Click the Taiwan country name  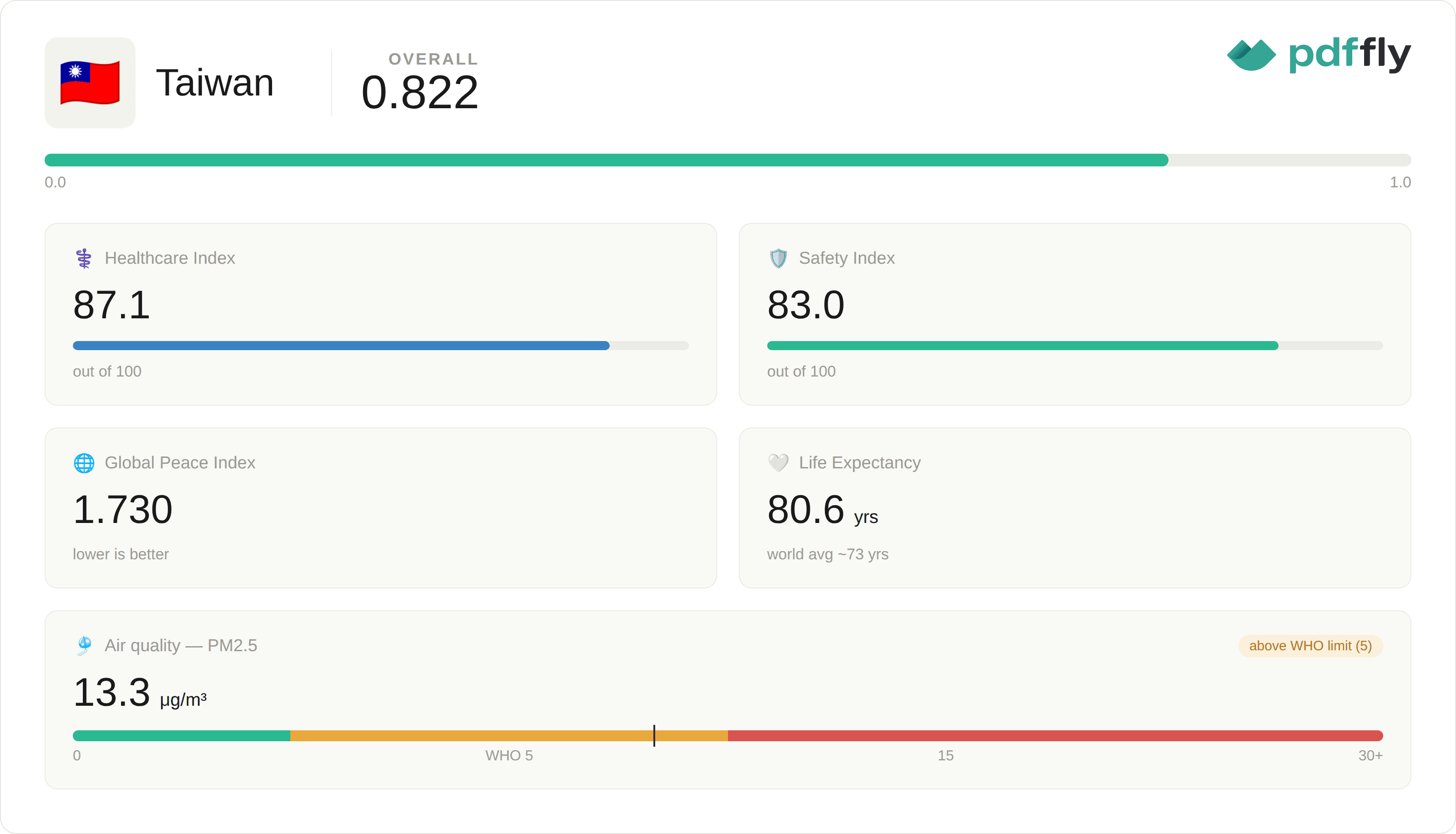click(x=215, y=82)
